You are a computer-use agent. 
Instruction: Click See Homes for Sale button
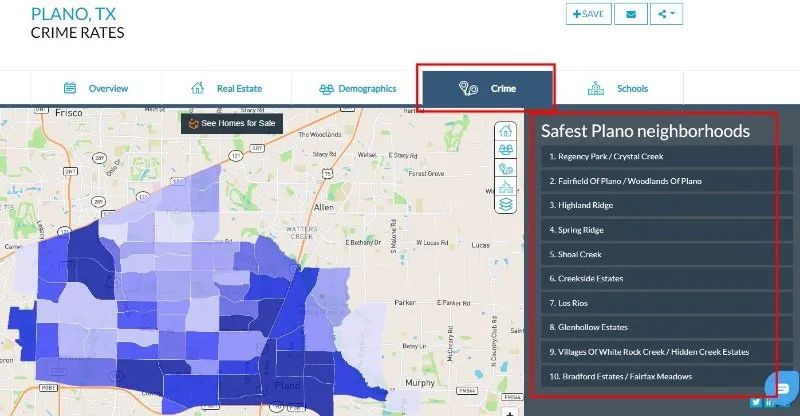(231, 123)
